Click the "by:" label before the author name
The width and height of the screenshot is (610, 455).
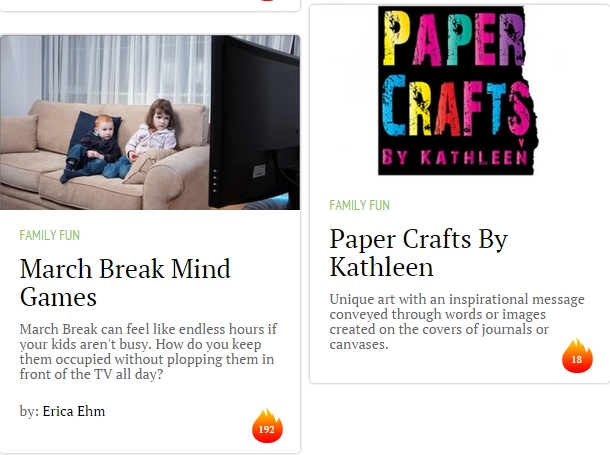coord(29,411)
